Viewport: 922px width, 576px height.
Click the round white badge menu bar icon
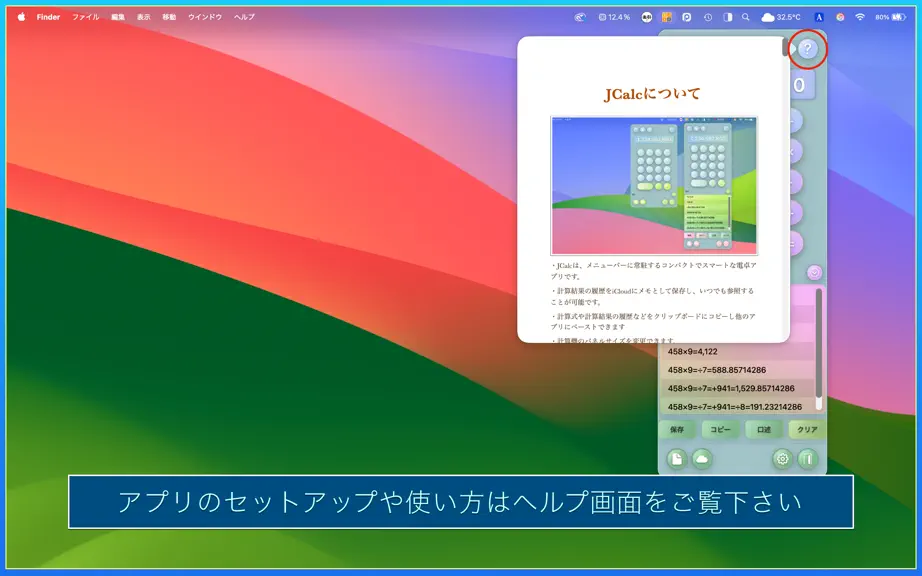click(646, 17)
